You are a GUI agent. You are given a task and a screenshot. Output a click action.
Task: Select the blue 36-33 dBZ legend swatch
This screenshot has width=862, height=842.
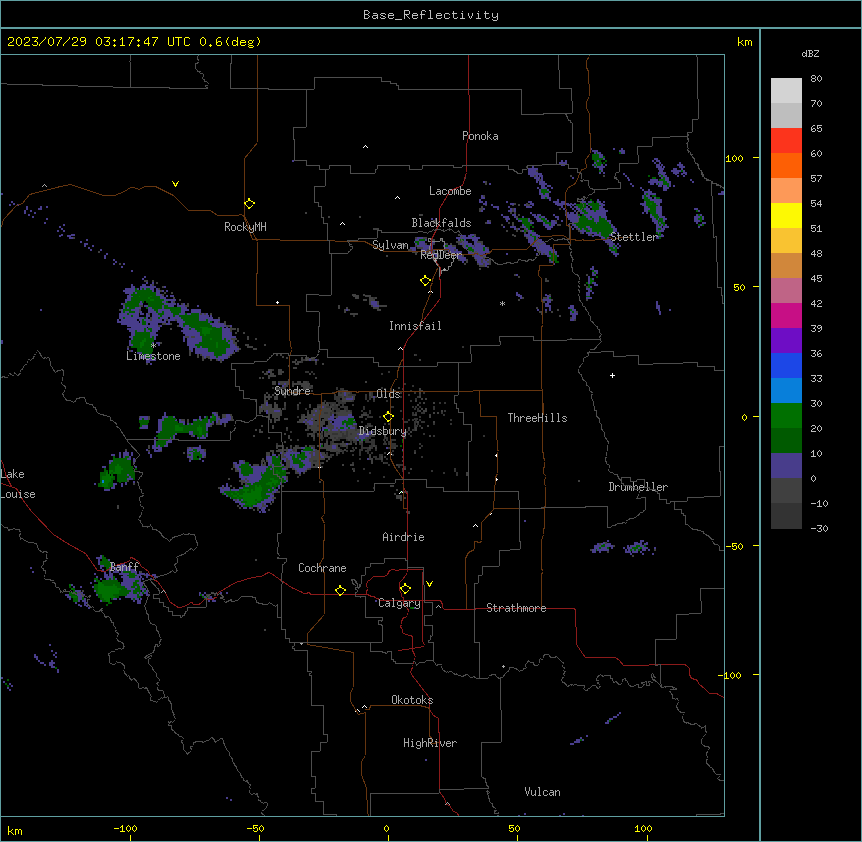pos(786,365)
